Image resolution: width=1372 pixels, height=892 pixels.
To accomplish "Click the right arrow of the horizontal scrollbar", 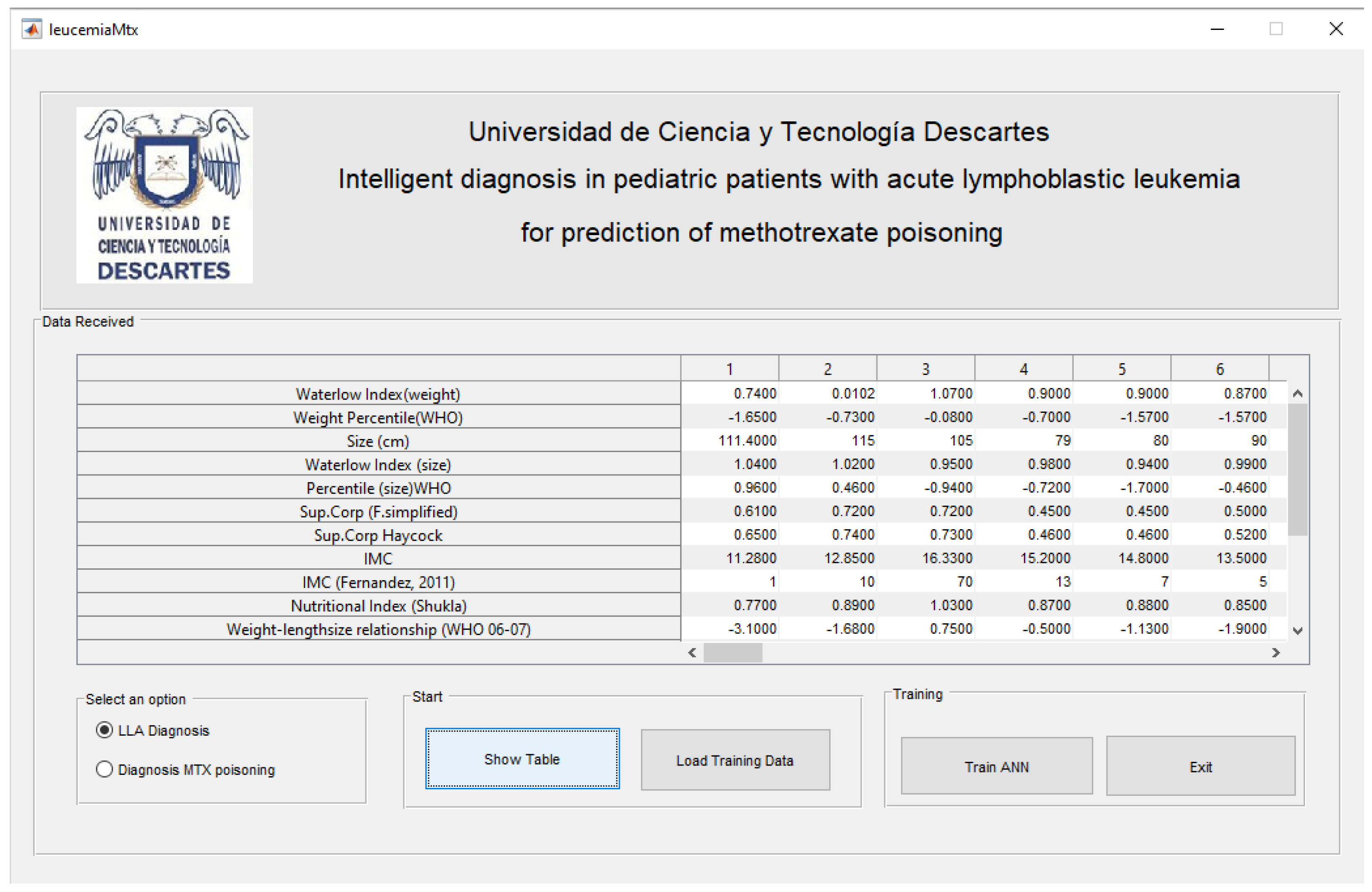I will click(1277, 653).
